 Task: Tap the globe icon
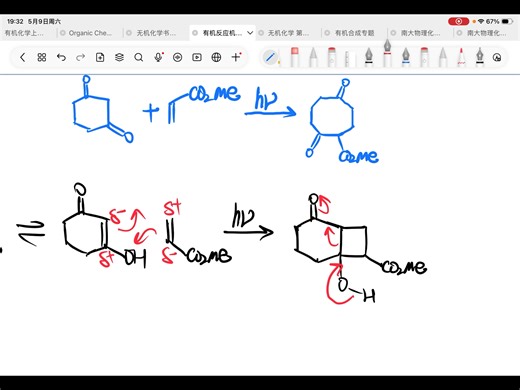(216, 57)
